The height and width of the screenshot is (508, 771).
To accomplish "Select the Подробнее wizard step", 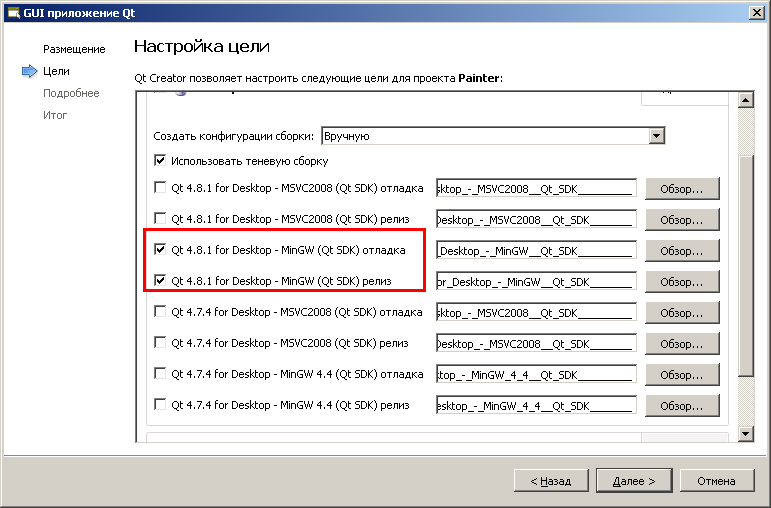I will [x=71, y=93].
